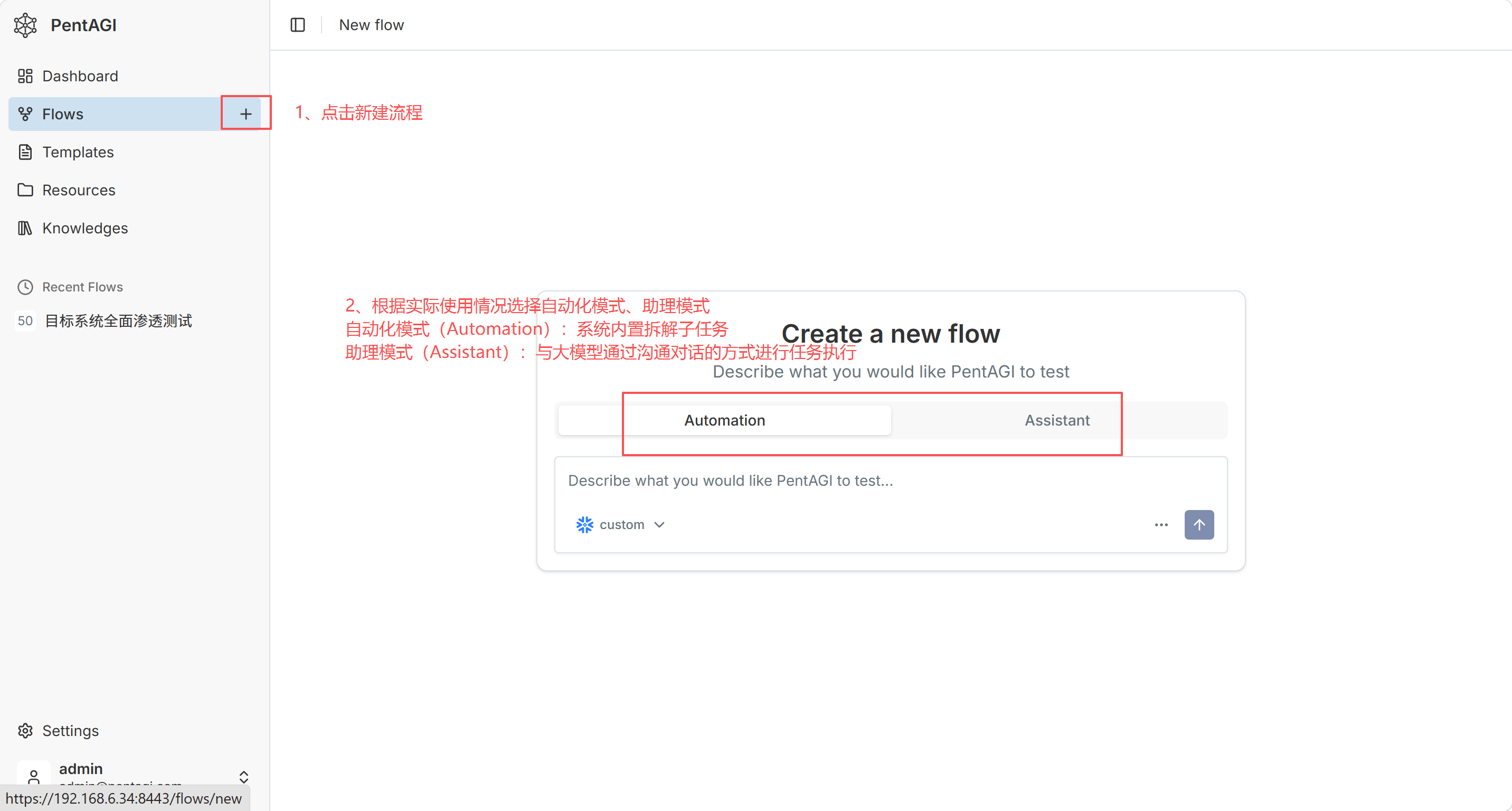Screen dimensions: 1512x811
Task: Click the admin user avatar icon
Action: 33,776
